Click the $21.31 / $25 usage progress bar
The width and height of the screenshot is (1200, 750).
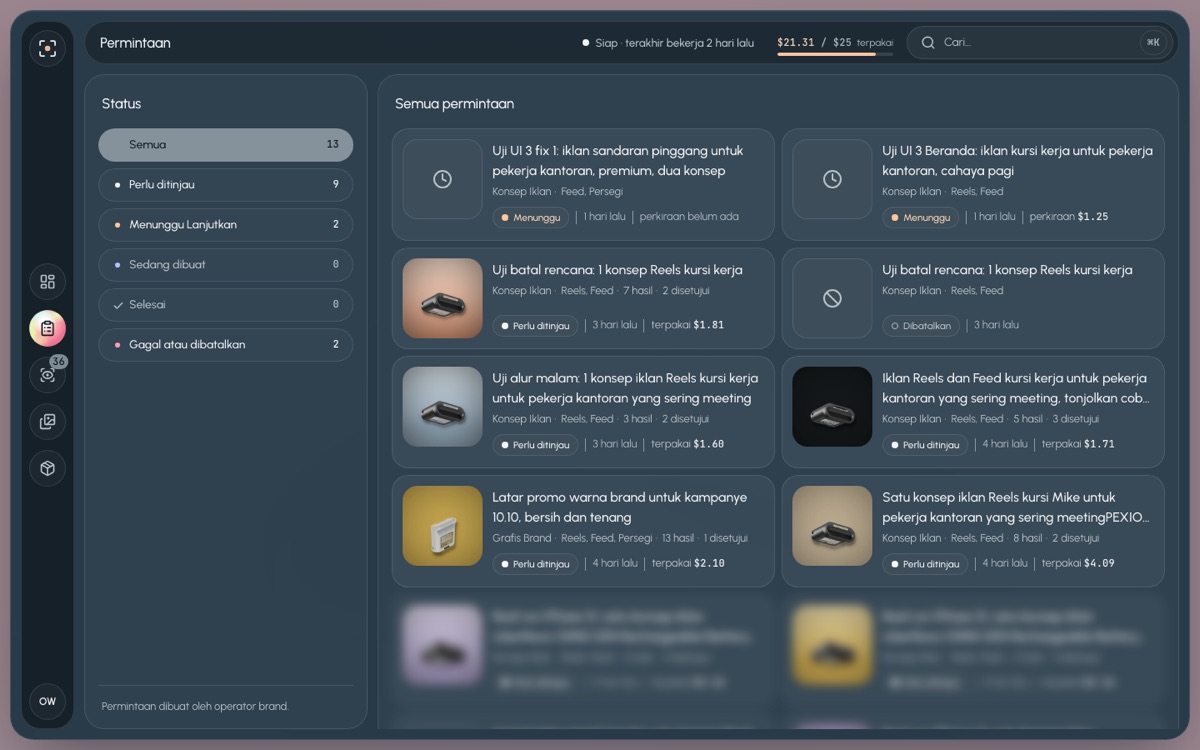point(834,54)
